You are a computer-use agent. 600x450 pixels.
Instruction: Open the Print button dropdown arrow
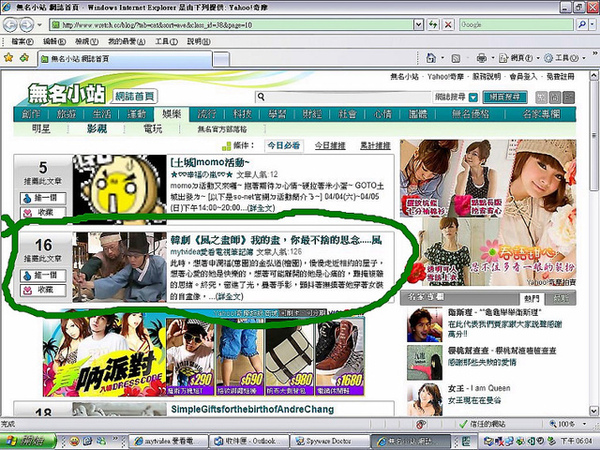click(x=493, y=59)
